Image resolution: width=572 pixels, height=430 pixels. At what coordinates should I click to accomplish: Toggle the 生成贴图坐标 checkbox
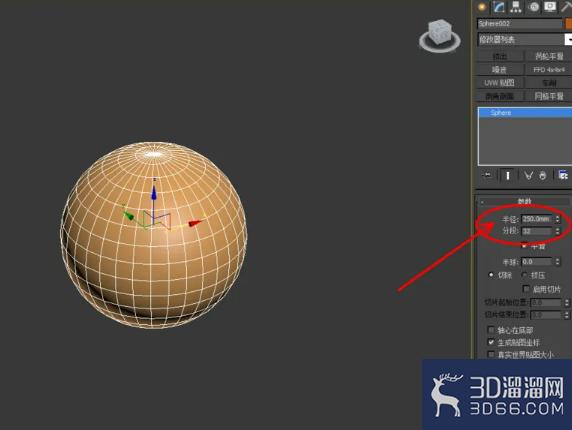pos(491,342)
